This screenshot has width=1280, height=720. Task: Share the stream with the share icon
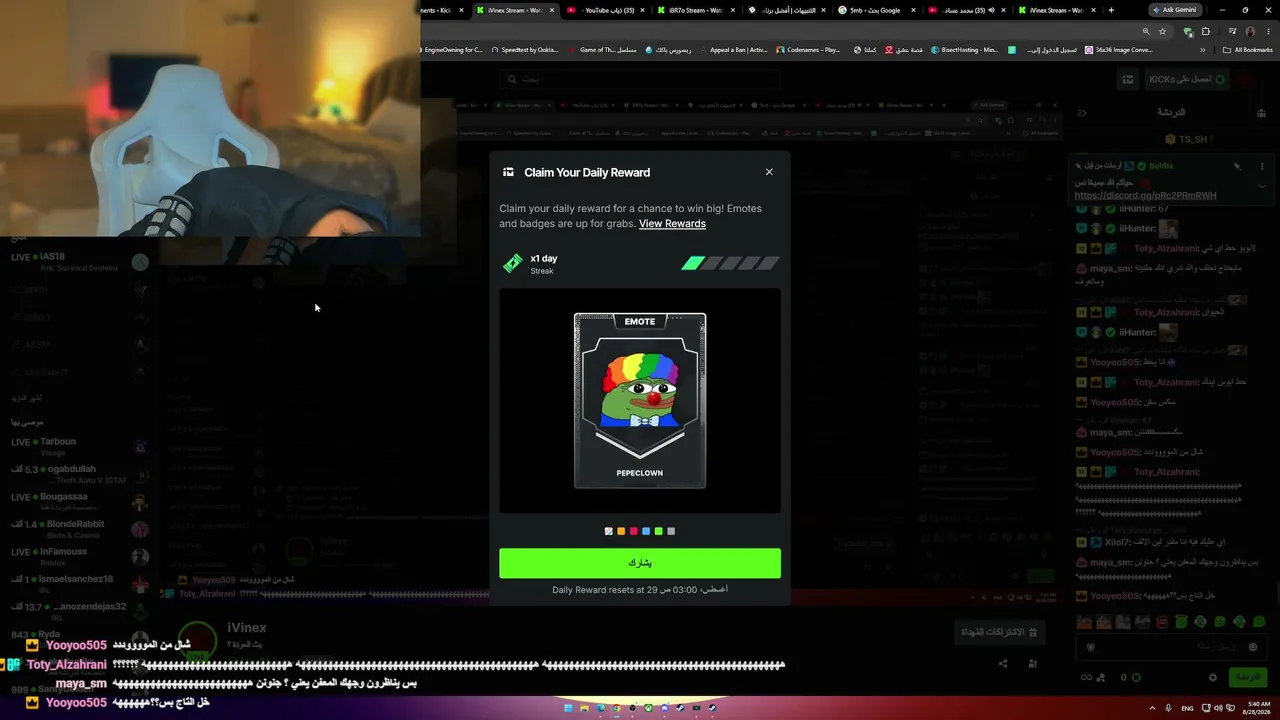[x=1003, y=664]
